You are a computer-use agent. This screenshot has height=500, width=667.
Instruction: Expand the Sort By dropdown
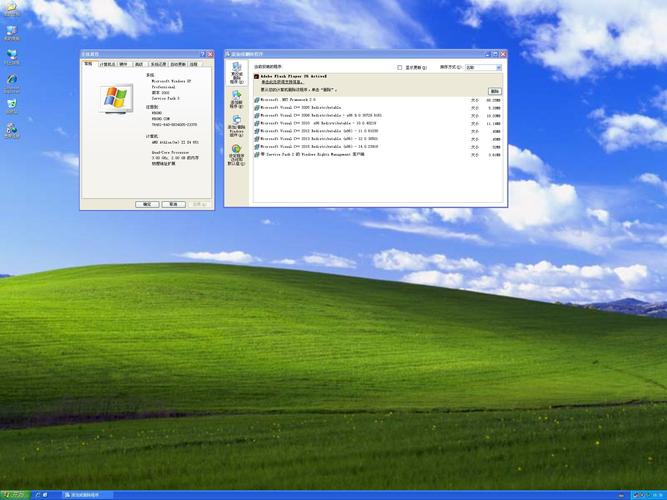[484, 67]
